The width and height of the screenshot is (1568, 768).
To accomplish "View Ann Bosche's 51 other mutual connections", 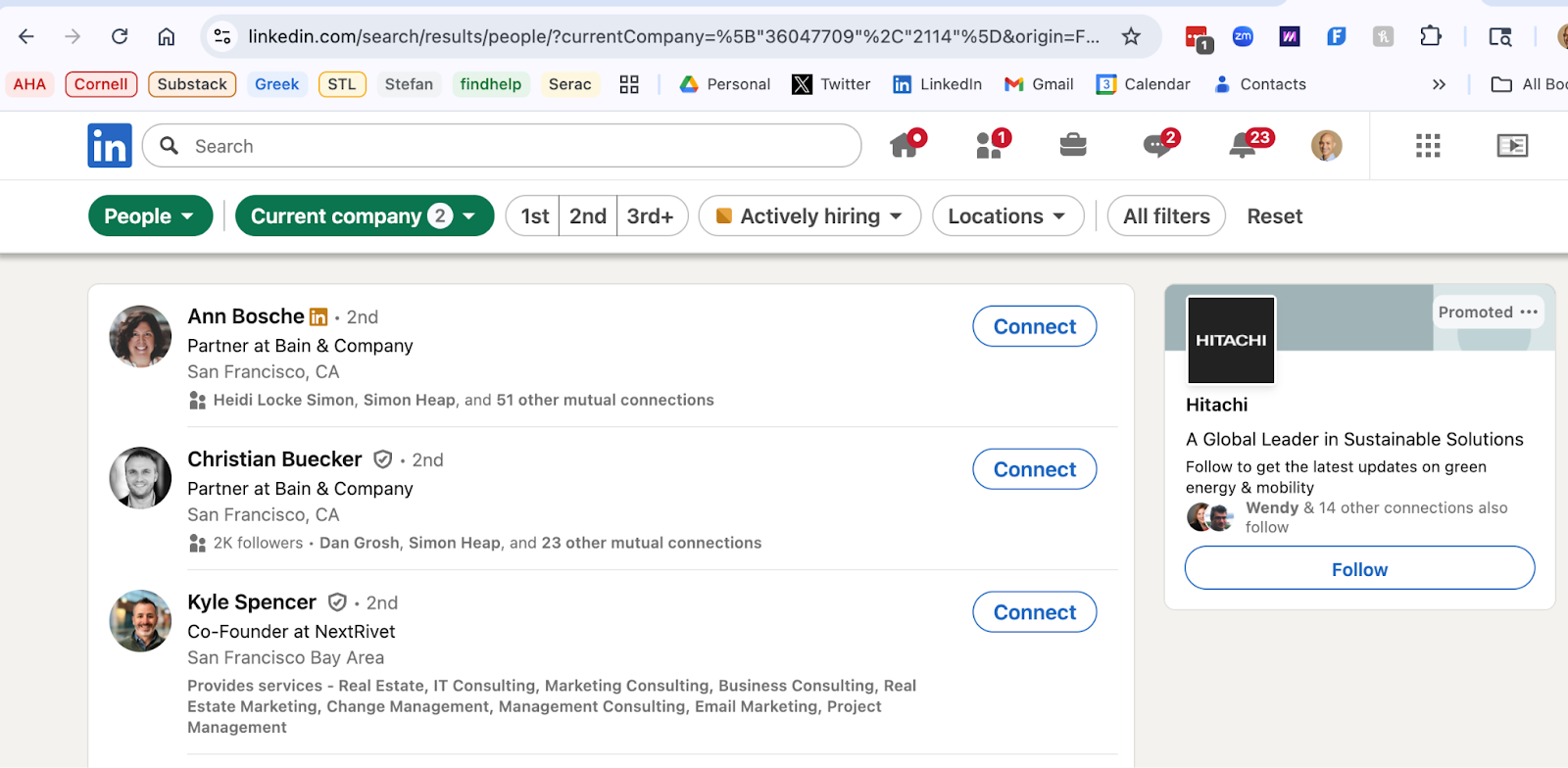I will point(605,400).
